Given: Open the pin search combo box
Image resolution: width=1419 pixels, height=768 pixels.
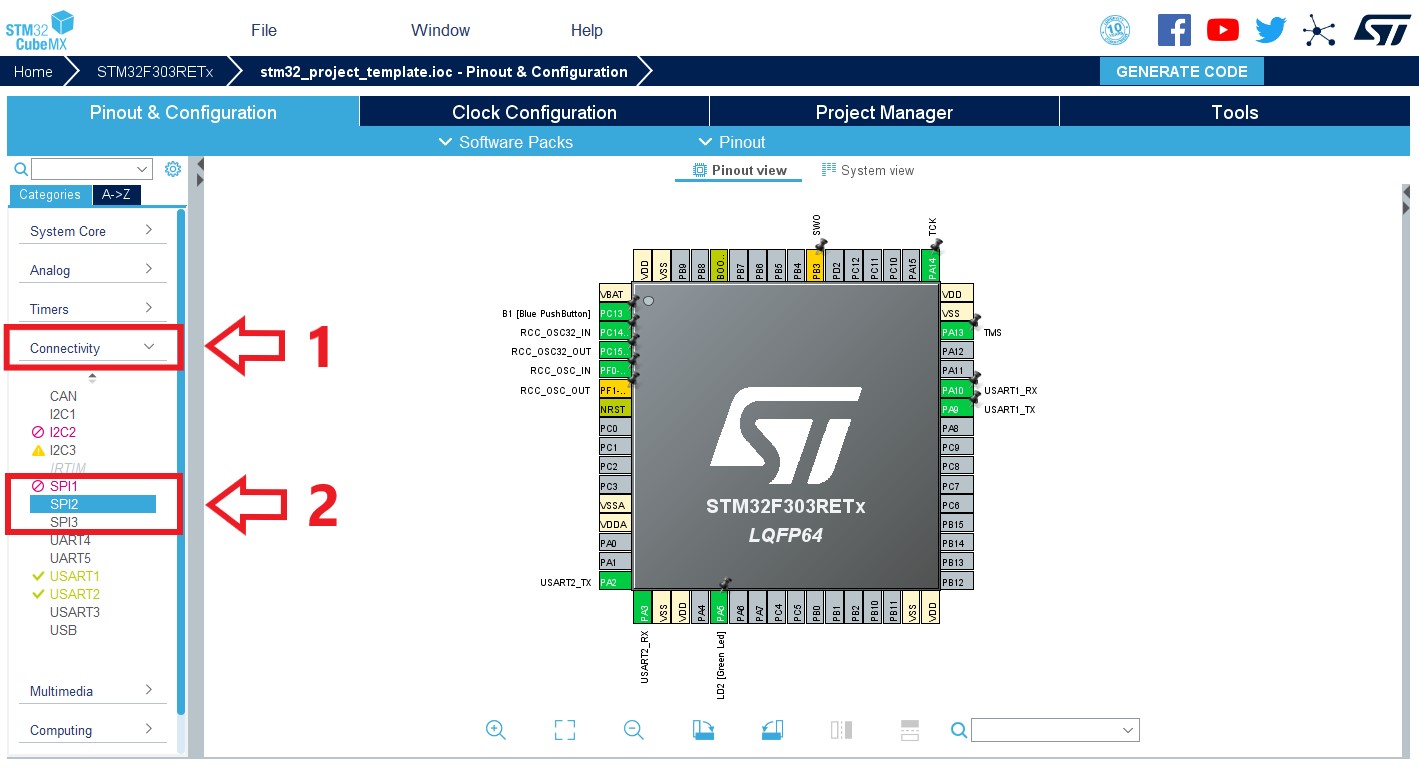Looking at the screenshot, I should pyautogui.click(x=1055, y=730).
